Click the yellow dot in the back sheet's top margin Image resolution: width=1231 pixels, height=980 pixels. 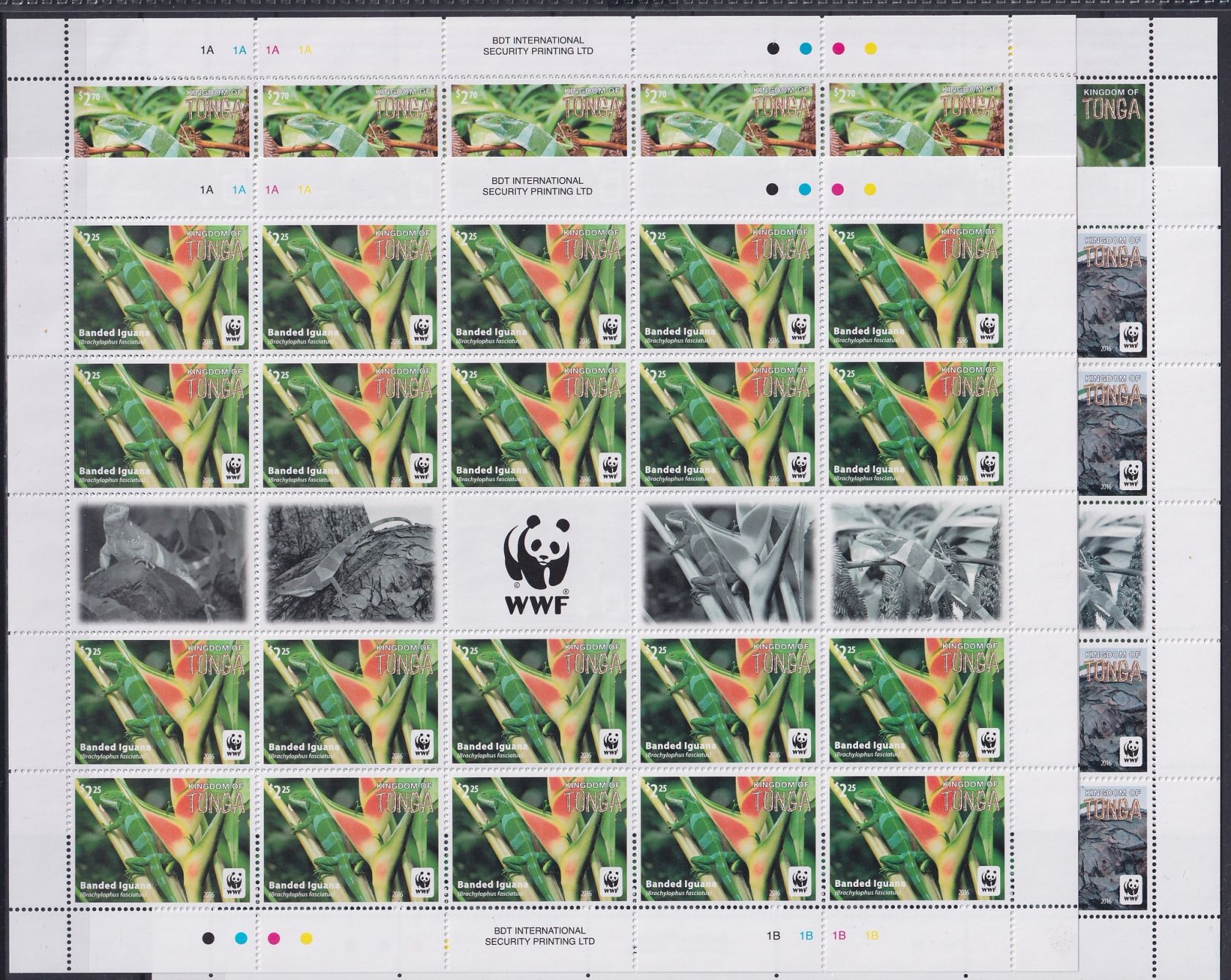pyautogui.click(x=870, y=49)
